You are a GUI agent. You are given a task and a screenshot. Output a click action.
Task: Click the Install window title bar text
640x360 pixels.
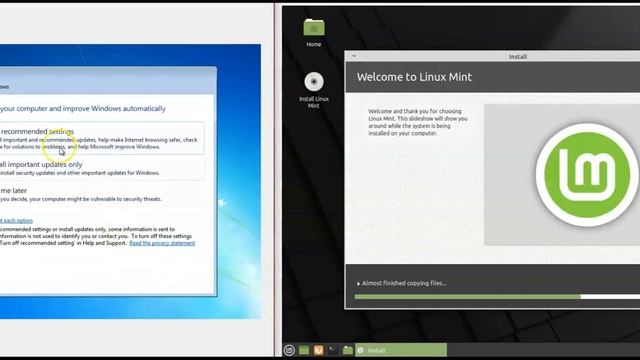point(518,56)
